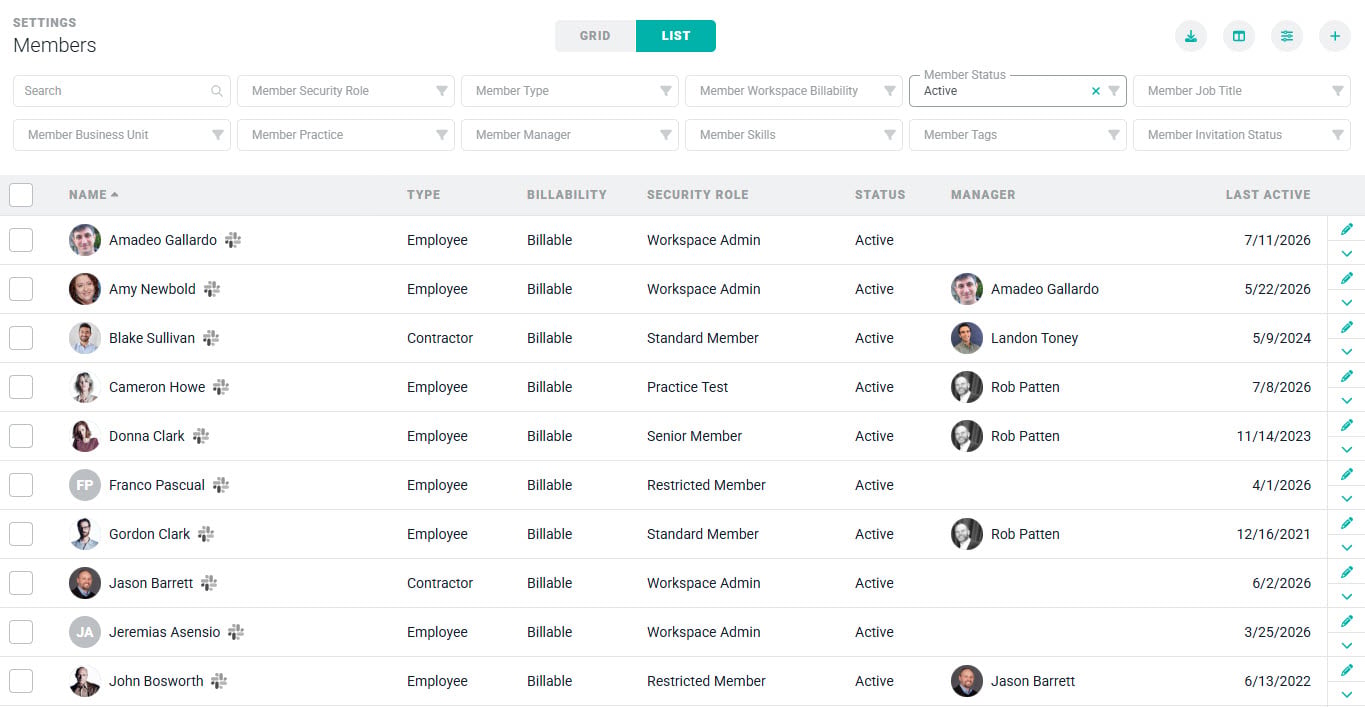Image resolution: width=1365 pixels, height=707 pixels.
Task: Open the Member Status filter dropdown arrow
Action: tap(1114, 91)
